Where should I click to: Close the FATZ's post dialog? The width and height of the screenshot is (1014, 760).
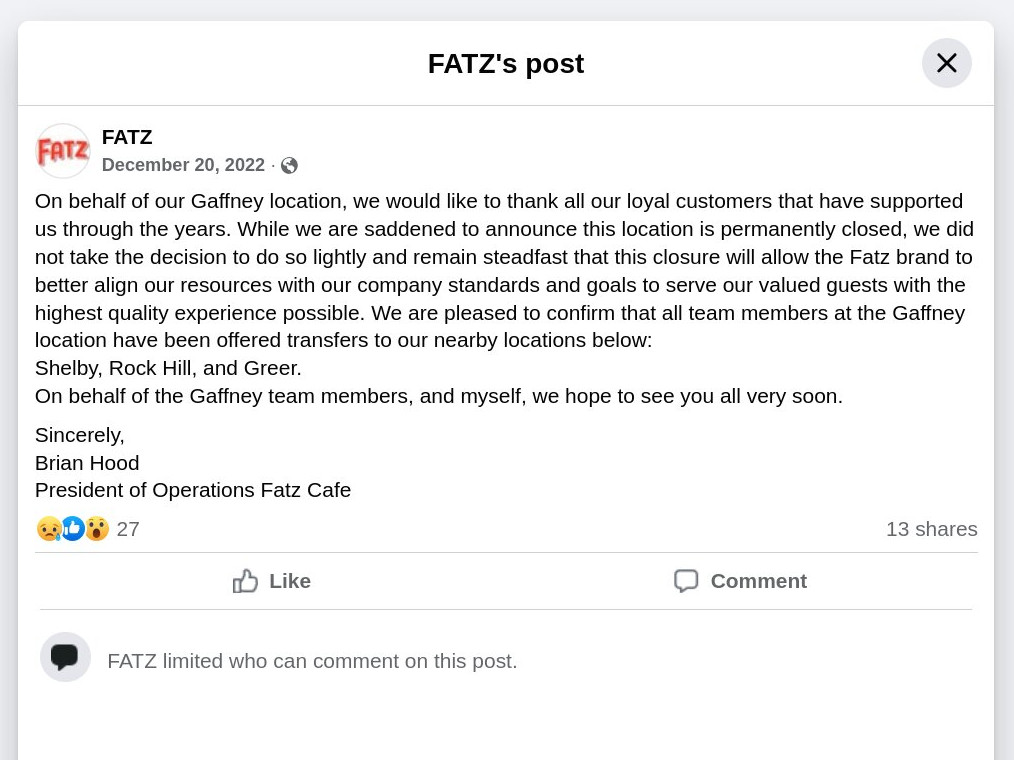pyautogui.click(x=946, y=63)
